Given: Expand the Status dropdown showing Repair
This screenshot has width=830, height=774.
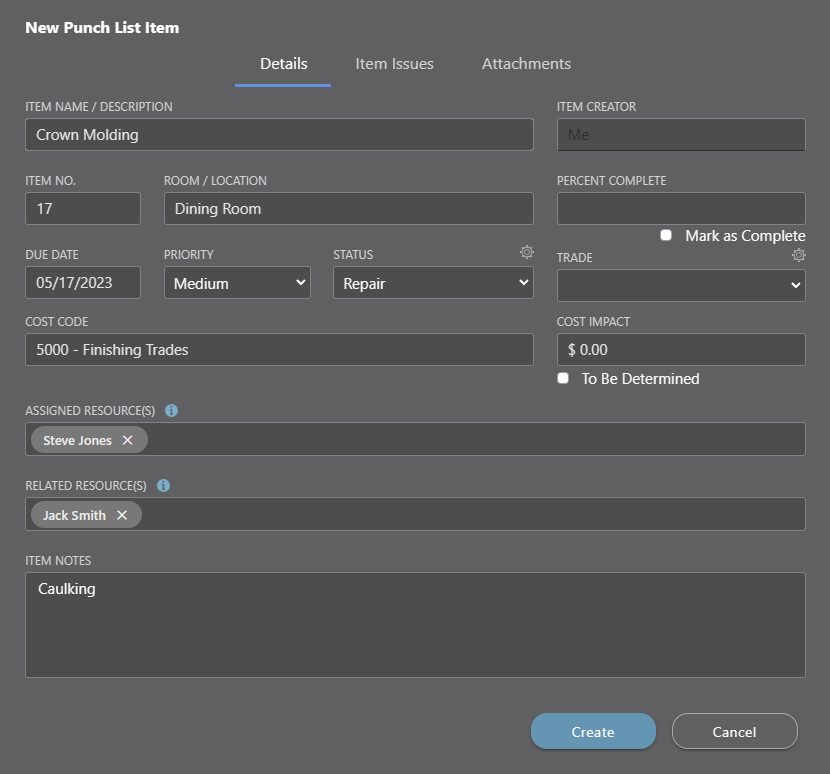Looking at the screenshot, I should pyautogui.click(x=433, y=283).
